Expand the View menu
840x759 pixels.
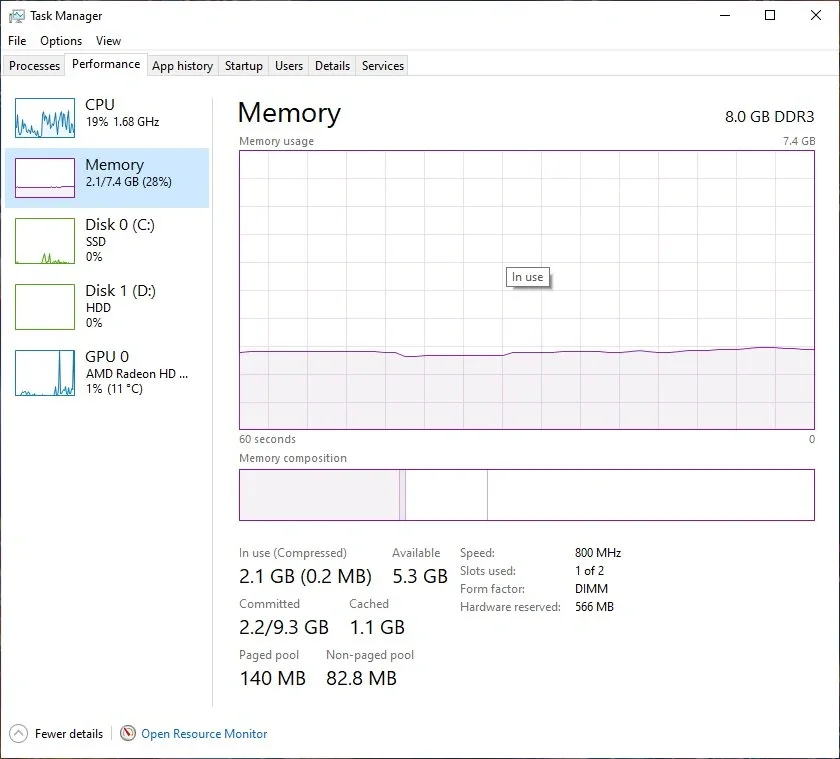(x=108, y=41)
